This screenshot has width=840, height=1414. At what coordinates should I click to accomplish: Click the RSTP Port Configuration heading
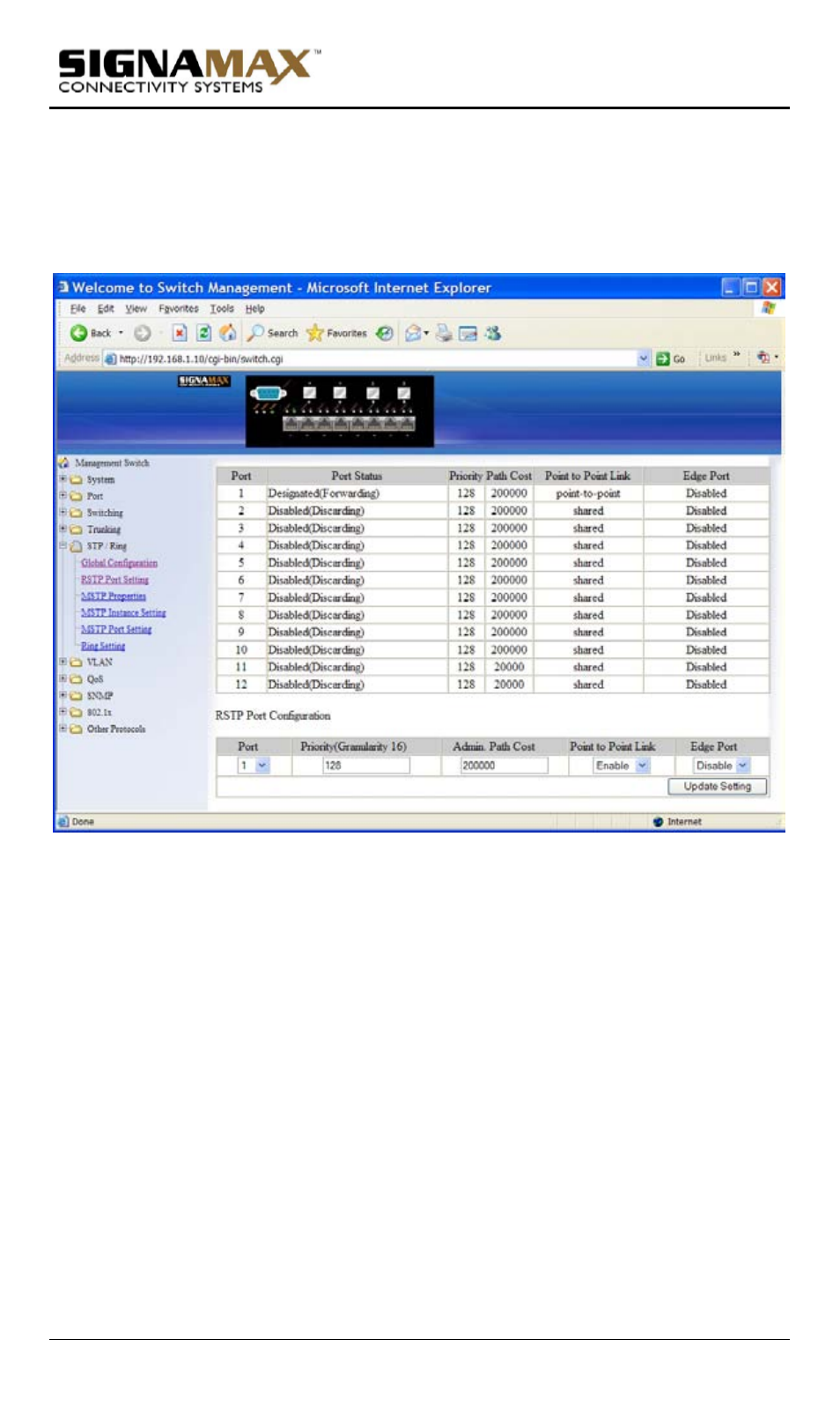[273, 715]
